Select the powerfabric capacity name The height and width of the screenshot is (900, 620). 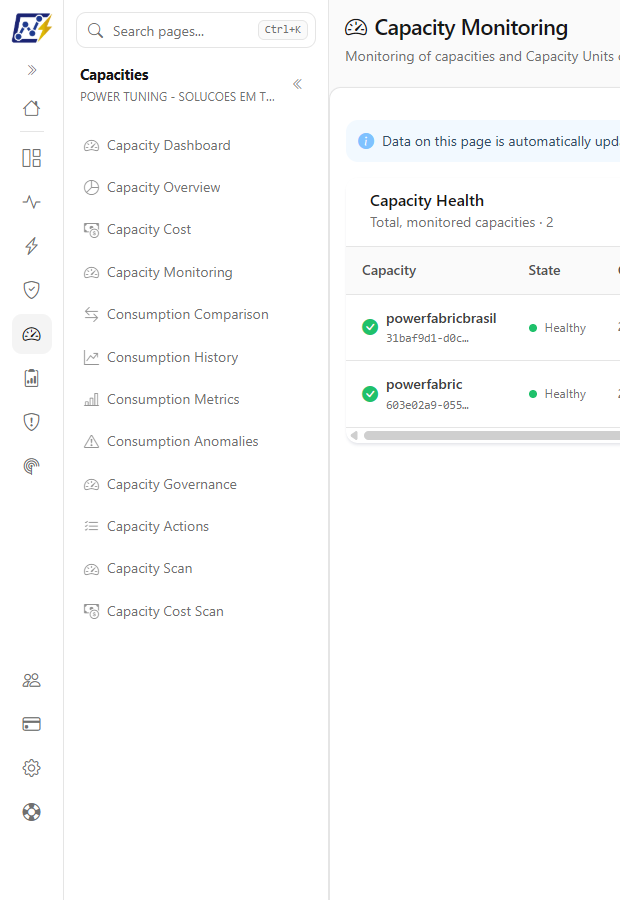point(424,385)
